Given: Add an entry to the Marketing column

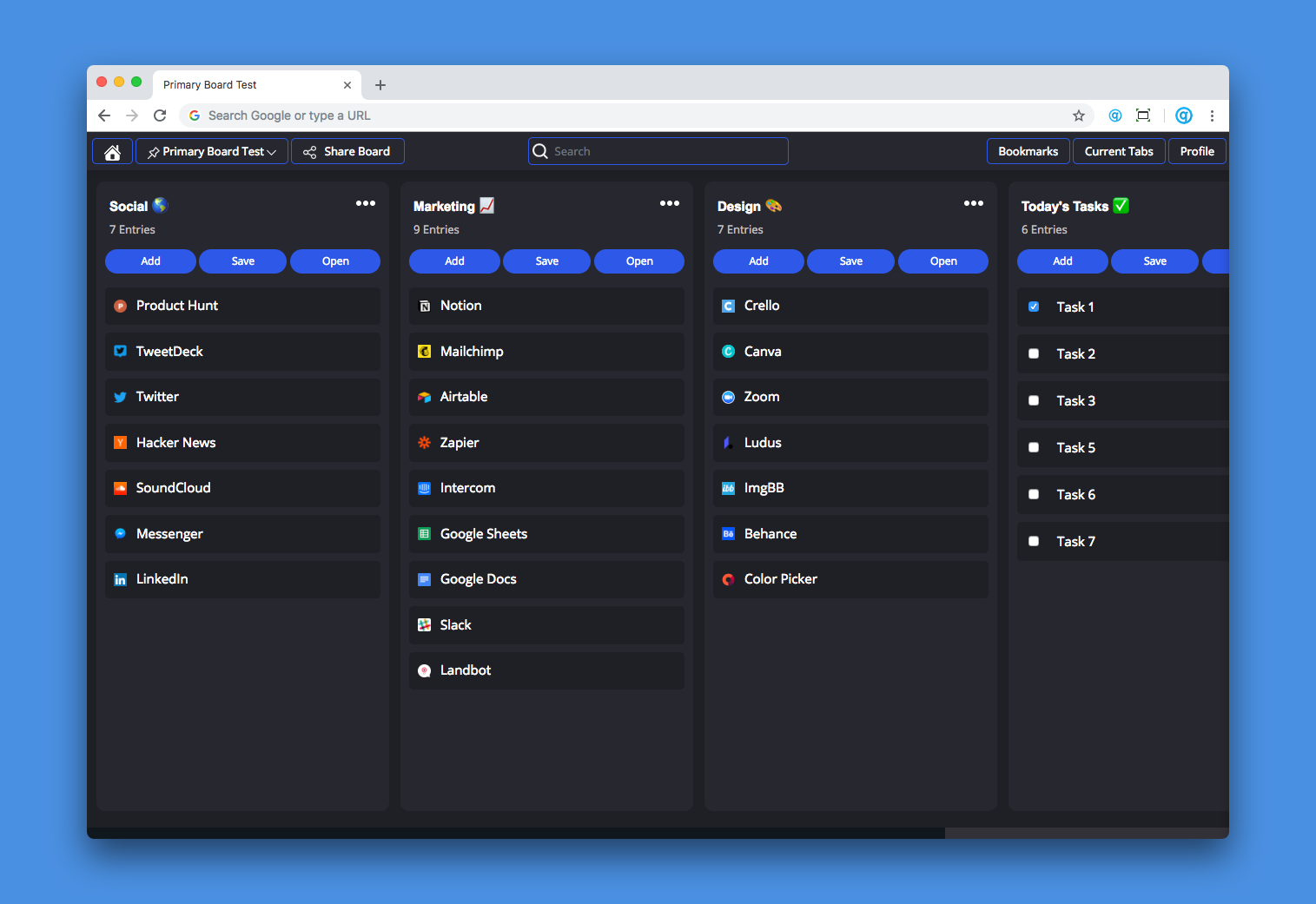Looking at the screenshot, I should 454,261.
